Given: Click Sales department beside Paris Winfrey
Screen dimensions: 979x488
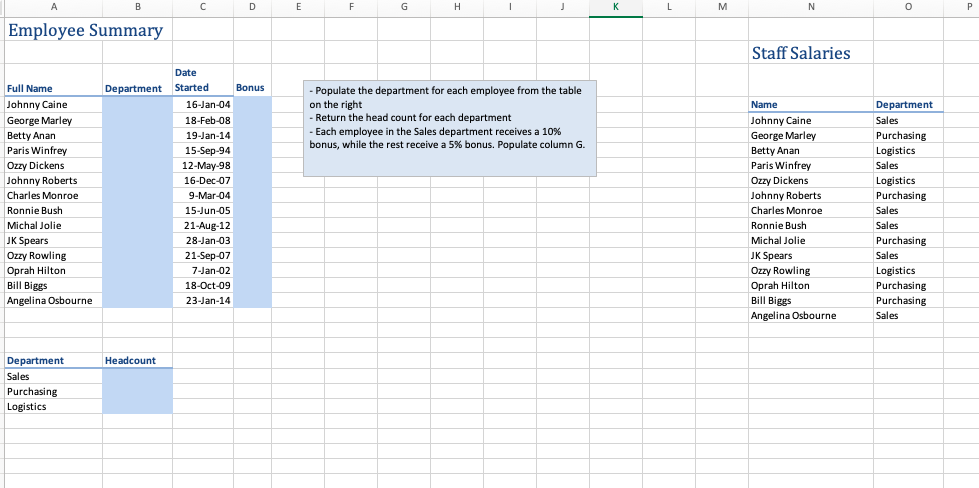Looking at the screenshot, I should [x=908, y=165].
